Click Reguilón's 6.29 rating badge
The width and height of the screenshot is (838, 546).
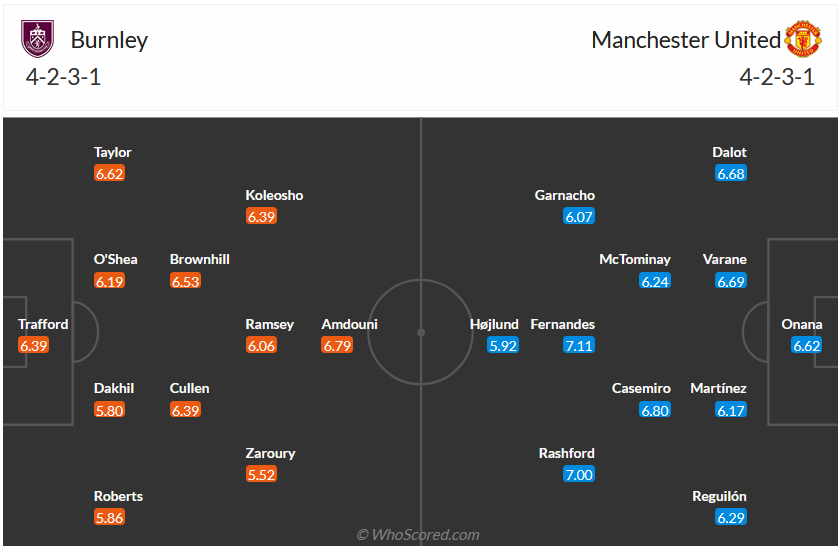point(731,518)
